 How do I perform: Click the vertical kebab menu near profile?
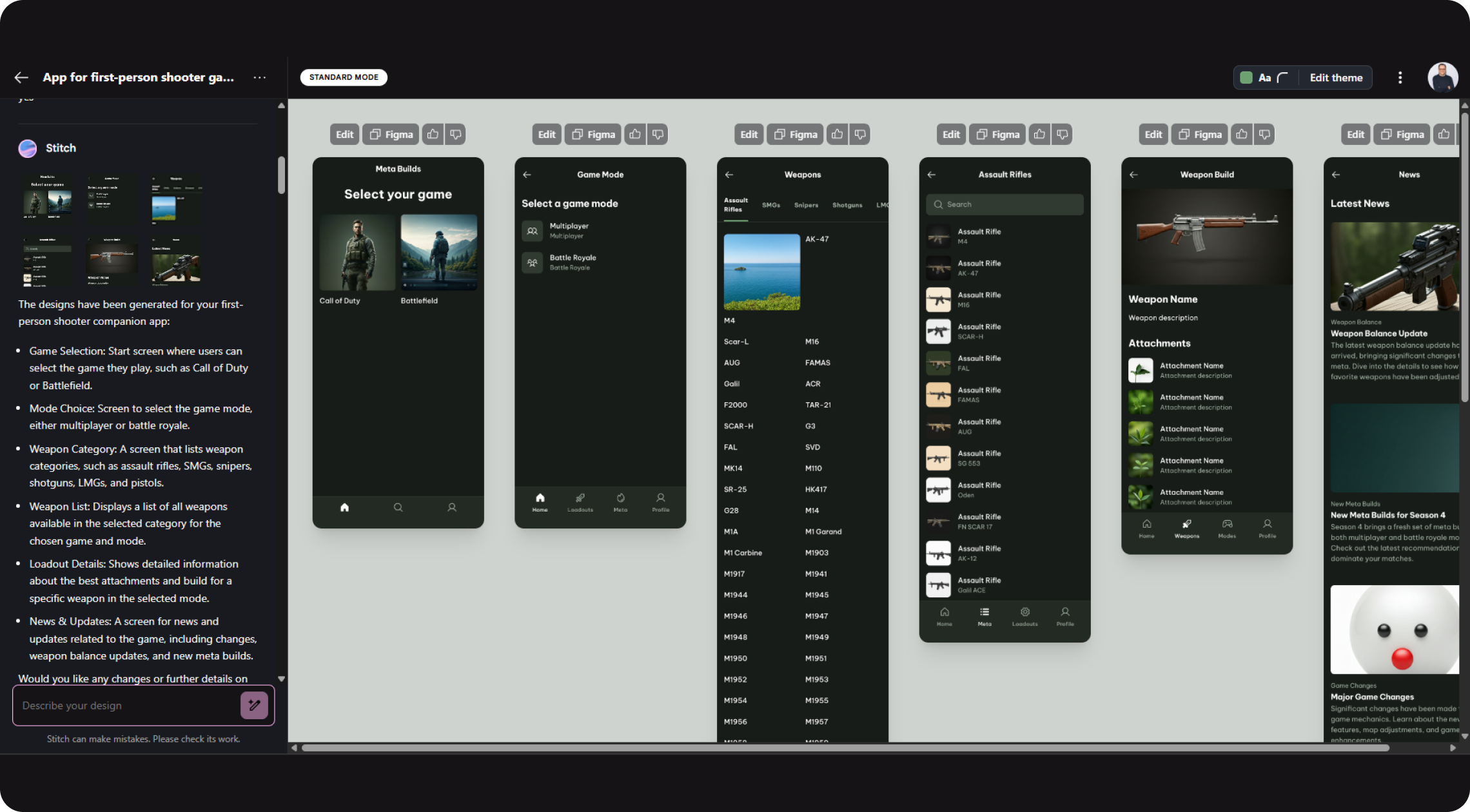click(1400, 77)
